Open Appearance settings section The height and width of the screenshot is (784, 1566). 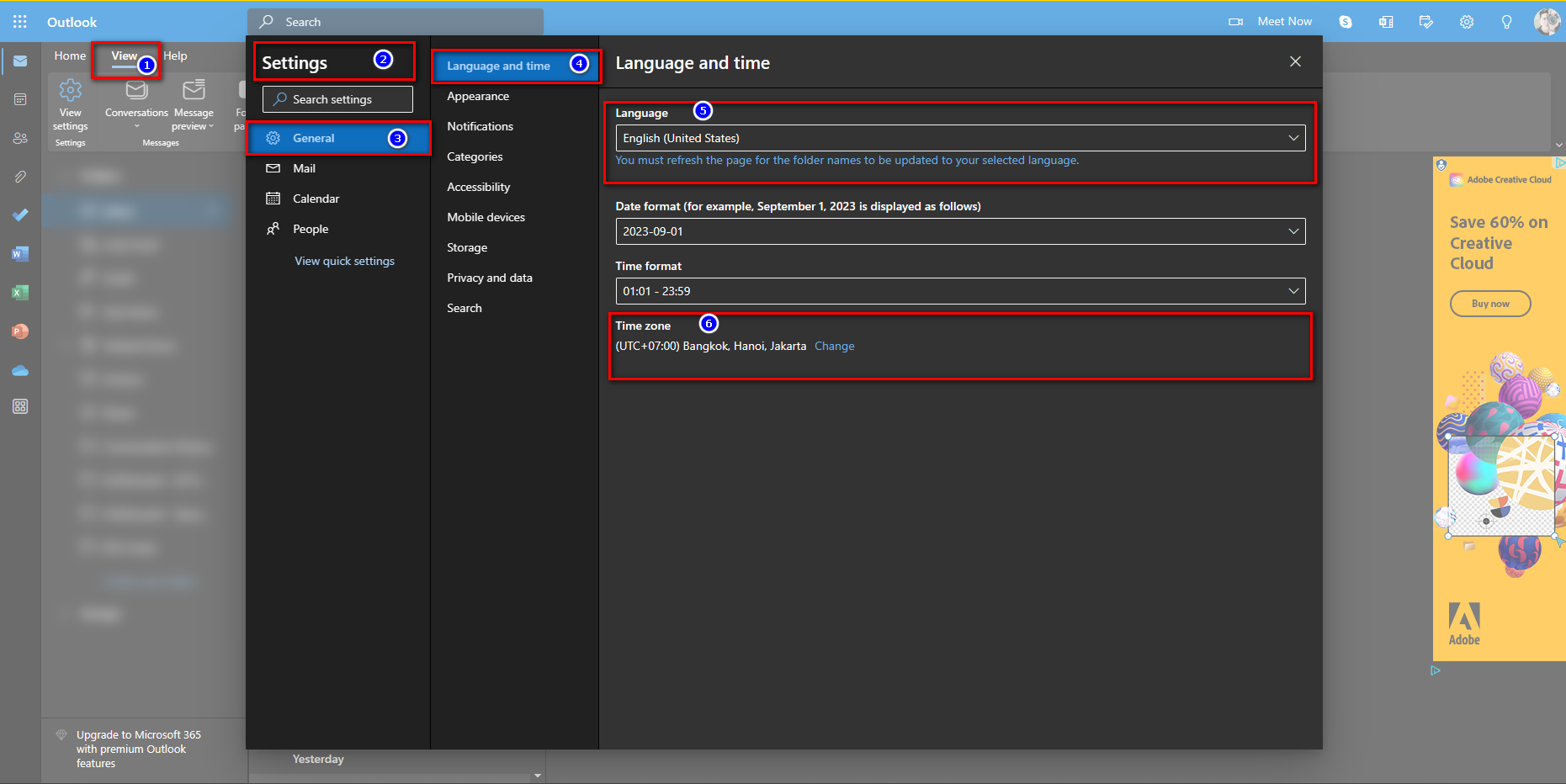(x=478, y=96)
